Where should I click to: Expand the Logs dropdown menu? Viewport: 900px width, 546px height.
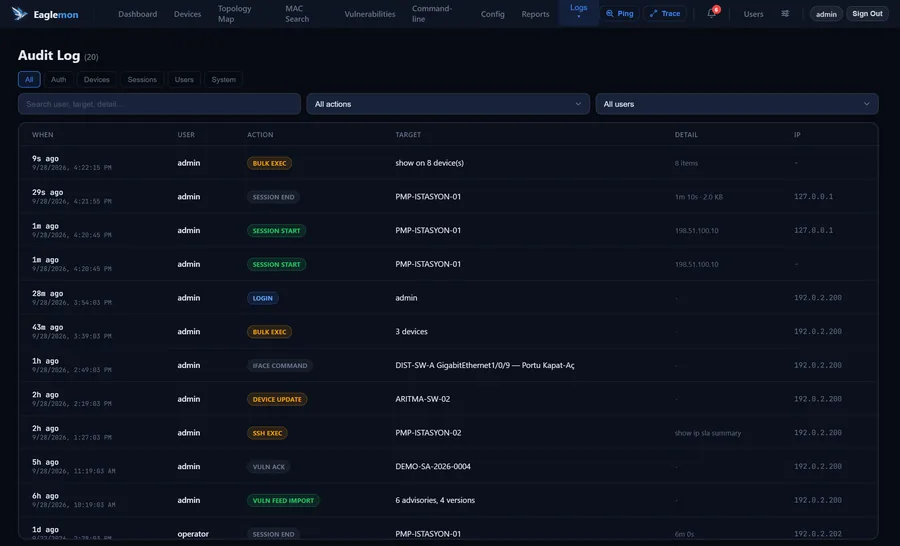(x=579, y=11)
